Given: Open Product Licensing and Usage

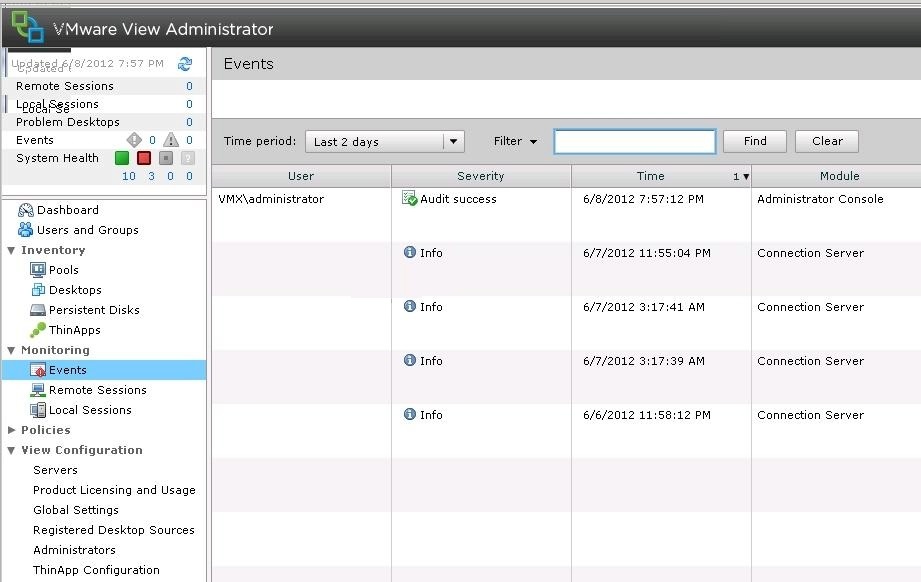Looking at the screenshot, I should click(114, 490).
